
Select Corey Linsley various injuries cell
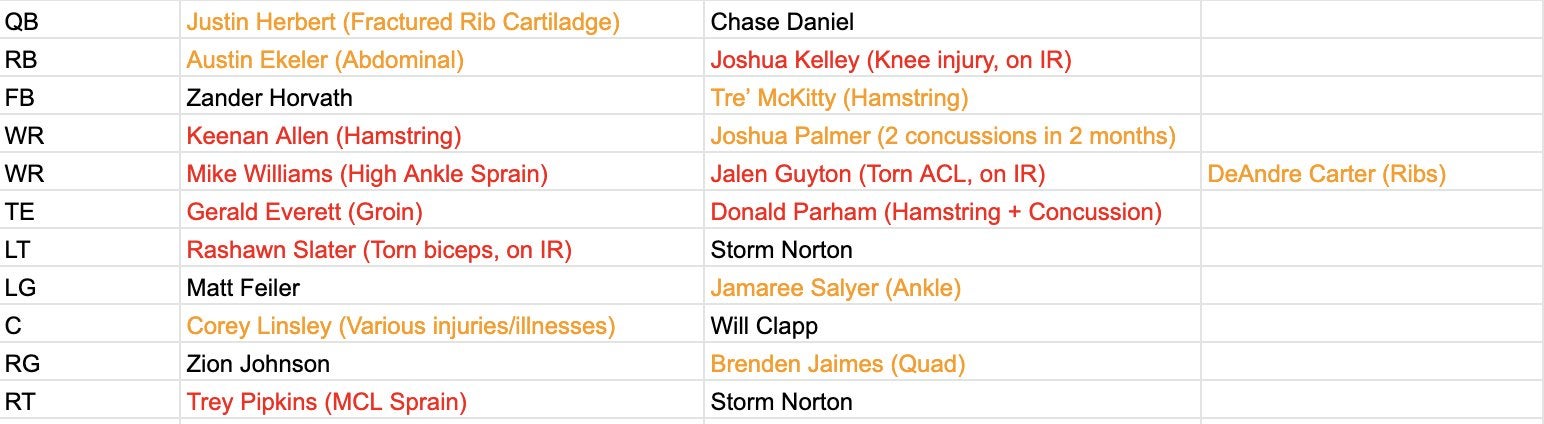tap(401, 326)
